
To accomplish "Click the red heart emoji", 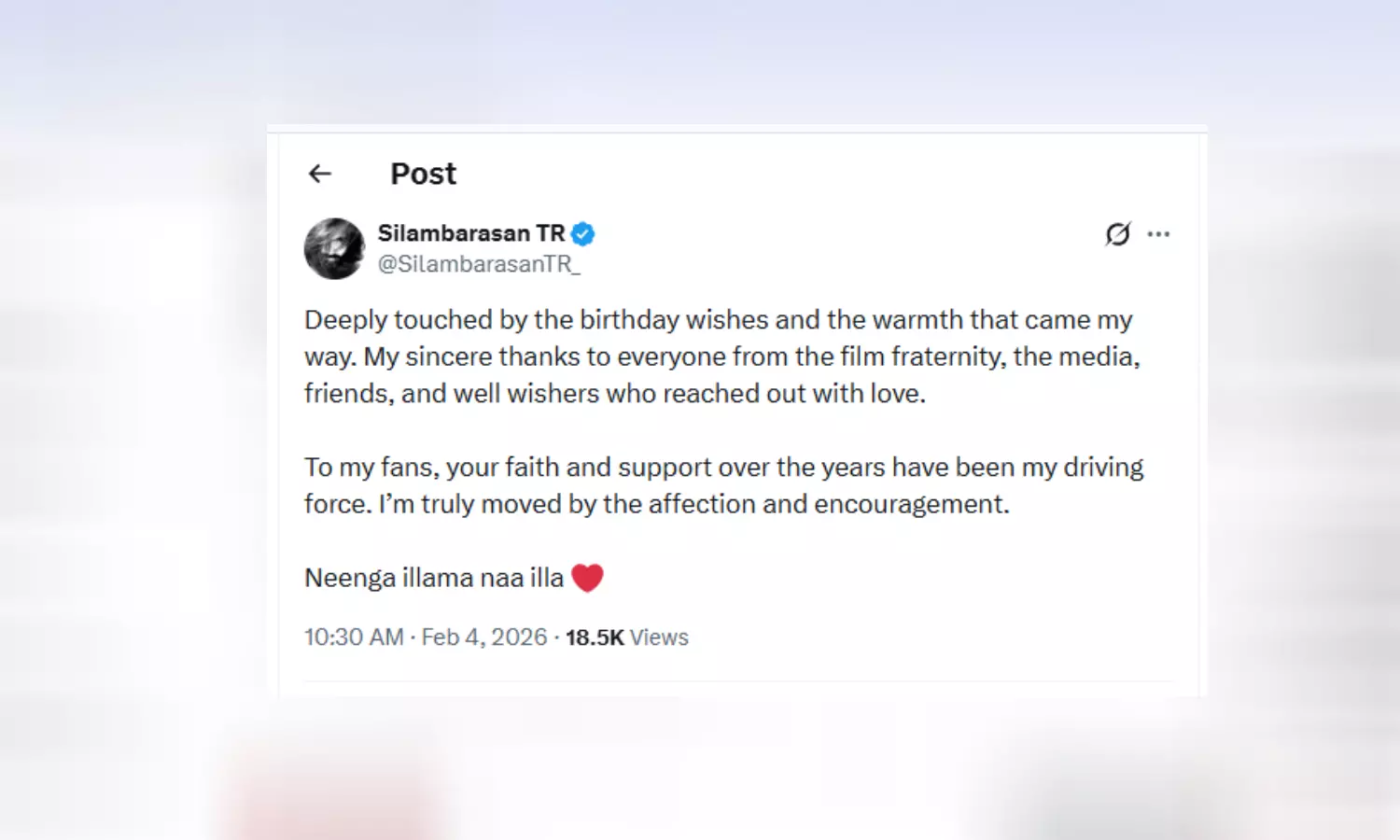I will [587, 578].
